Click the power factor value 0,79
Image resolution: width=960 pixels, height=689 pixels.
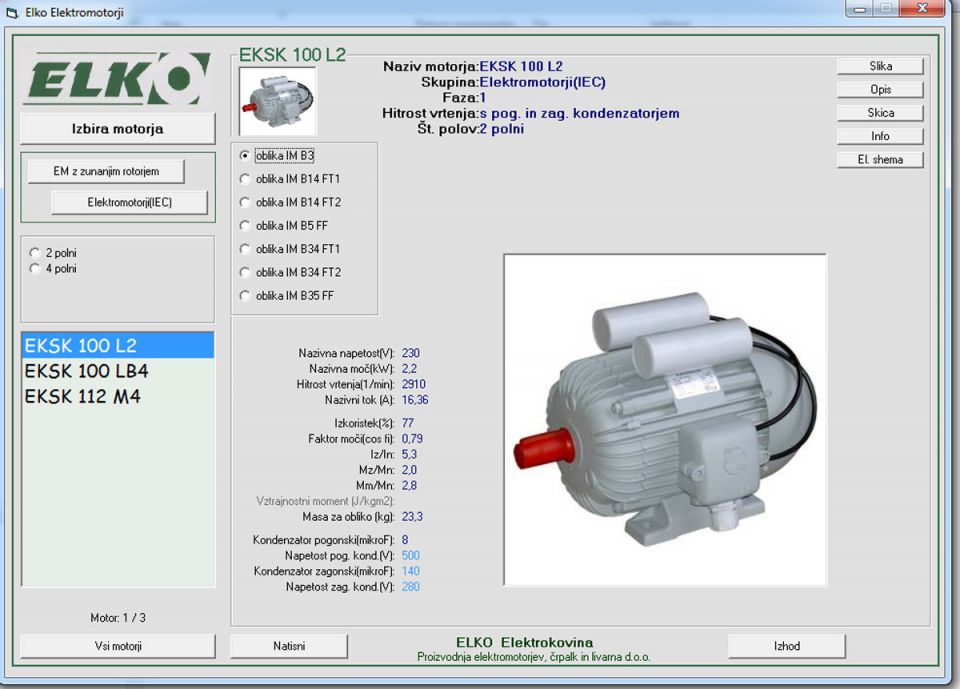coord(411,439)
